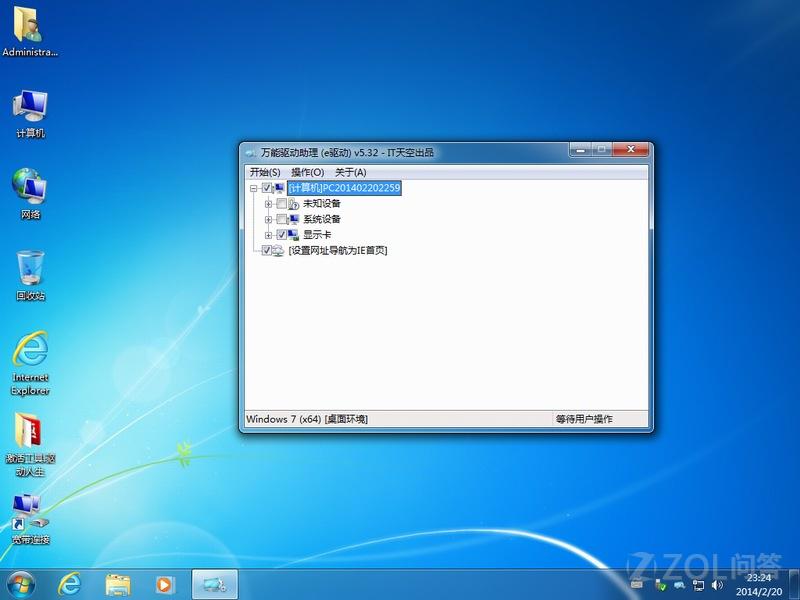Minimize the 万能驱动助理 window
Screen dimensions: 800x600
tap(580, 150)
